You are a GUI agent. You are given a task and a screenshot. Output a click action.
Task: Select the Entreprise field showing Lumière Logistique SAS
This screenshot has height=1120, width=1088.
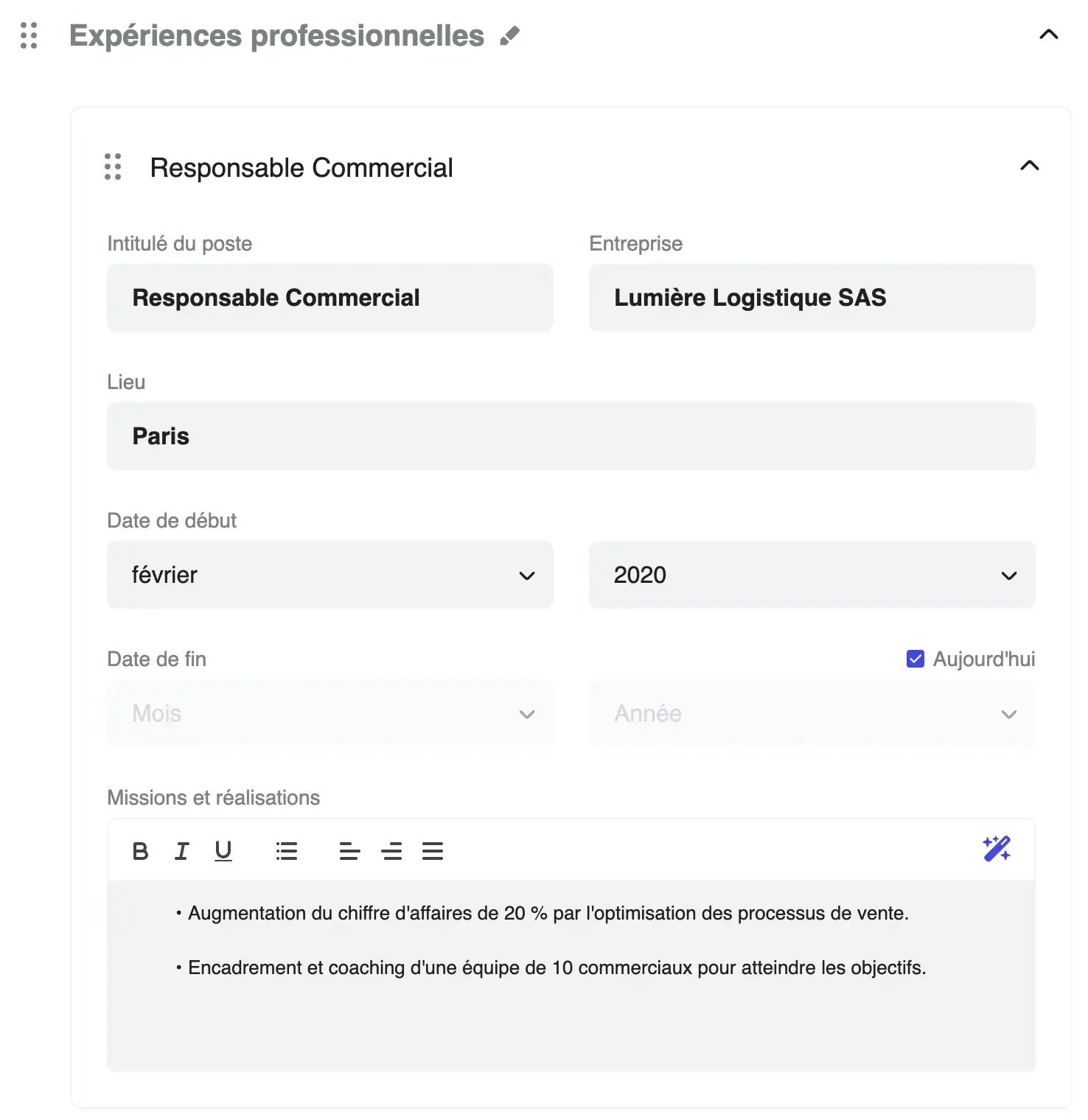coord(812,298)
